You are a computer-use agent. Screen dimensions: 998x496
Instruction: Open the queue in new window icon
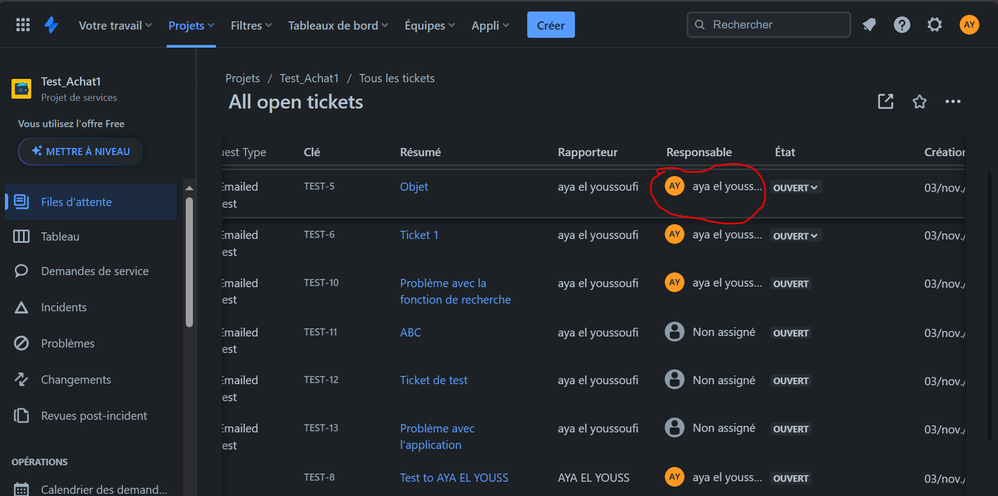885,102
